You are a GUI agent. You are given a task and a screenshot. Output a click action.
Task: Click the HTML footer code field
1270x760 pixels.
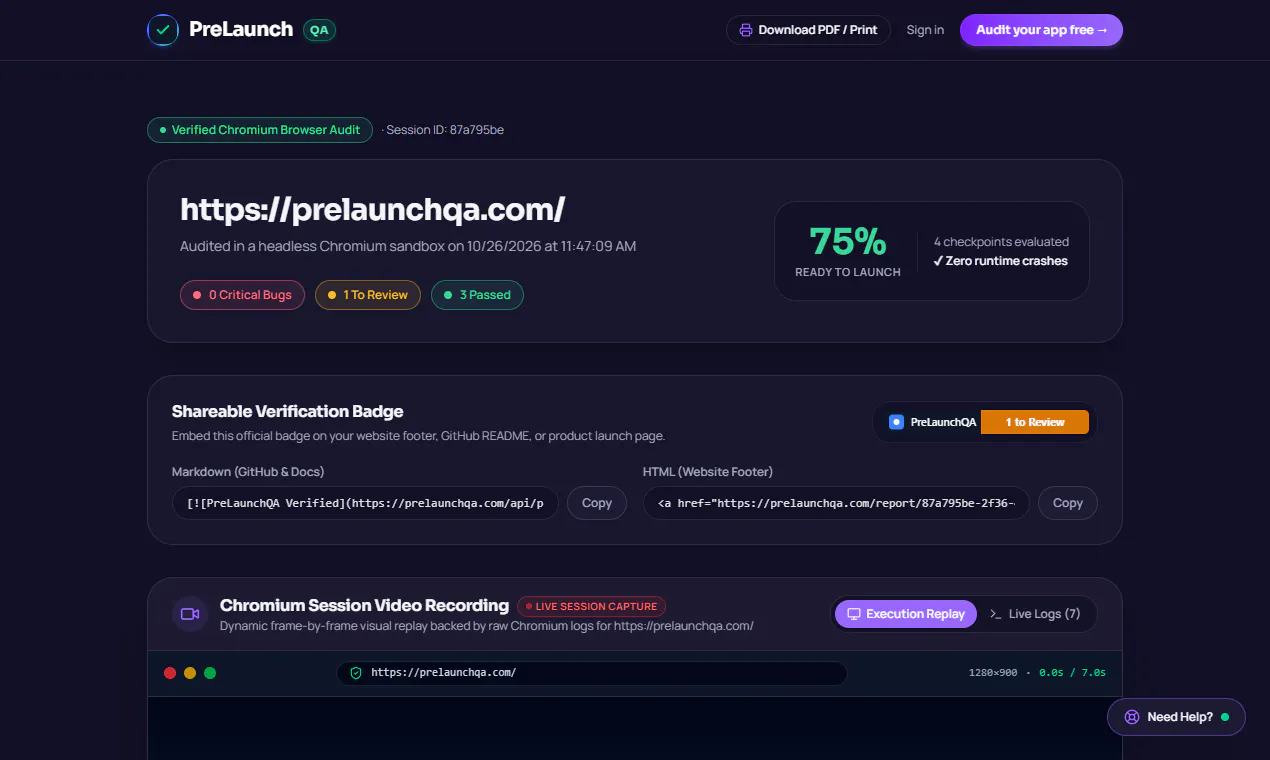(836, 503)
